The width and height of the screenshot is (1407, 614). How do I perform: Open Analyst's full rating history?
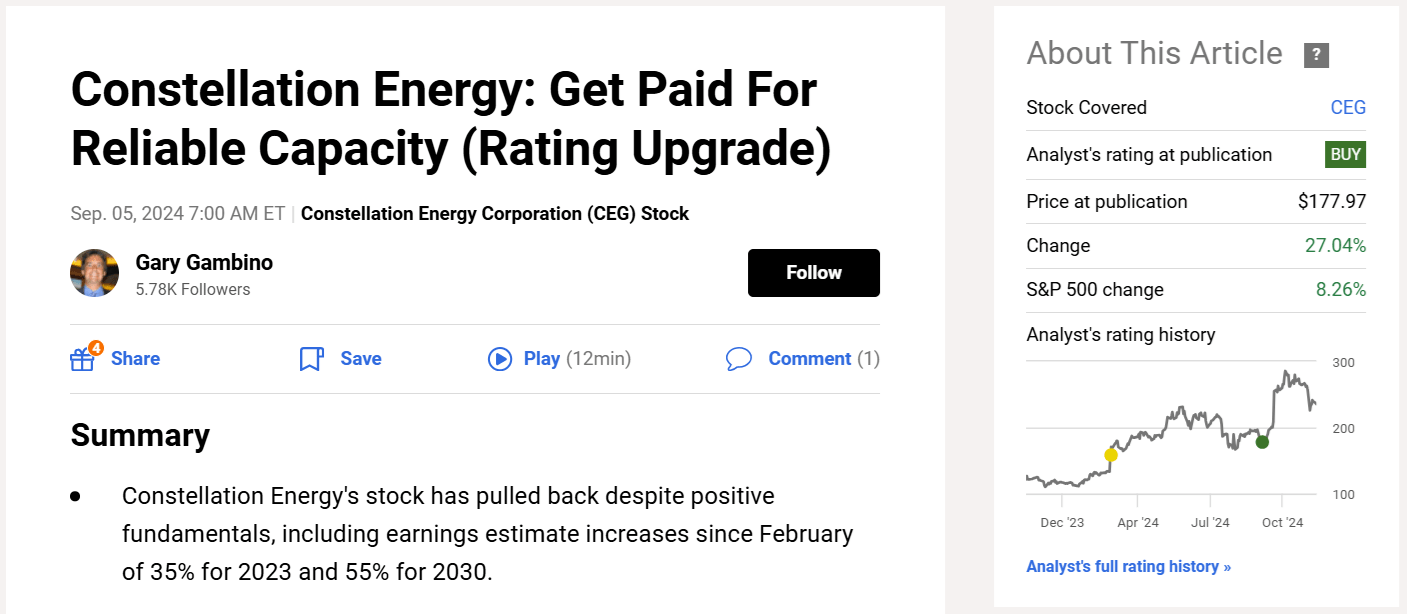[1128, 566]
